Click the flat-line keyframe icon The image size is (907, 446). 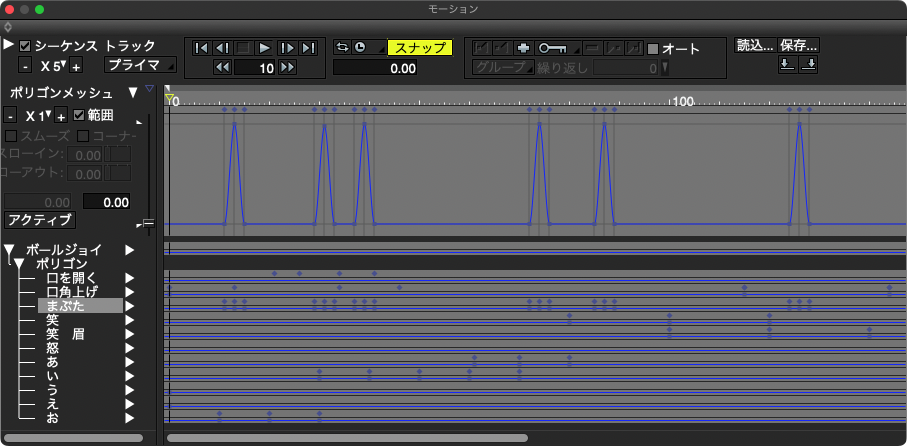pos(592,47)
